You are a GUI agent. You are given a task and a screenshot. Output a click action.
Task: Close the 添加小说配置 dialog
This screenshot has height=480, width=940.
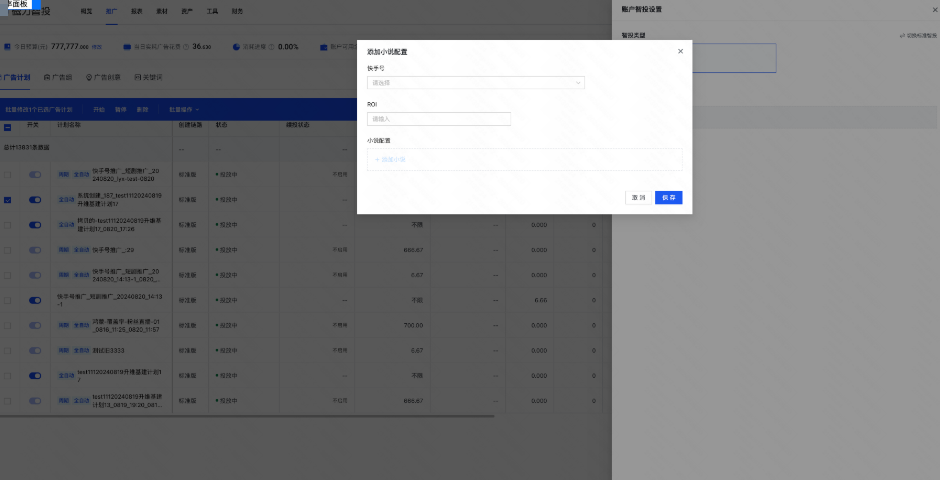680,51
